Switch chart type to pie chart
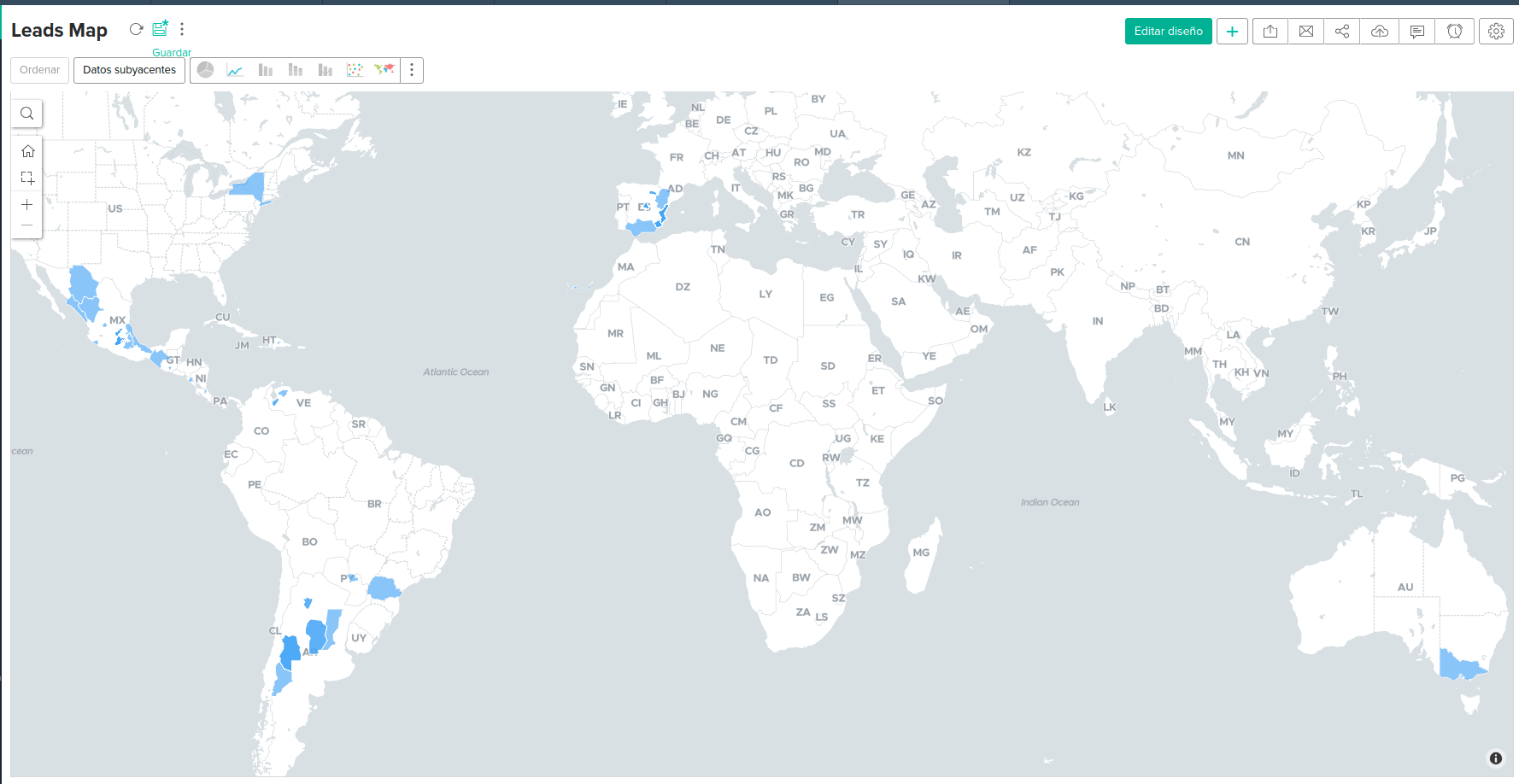Screen dimensions: 1519x784 pos(205,70)
